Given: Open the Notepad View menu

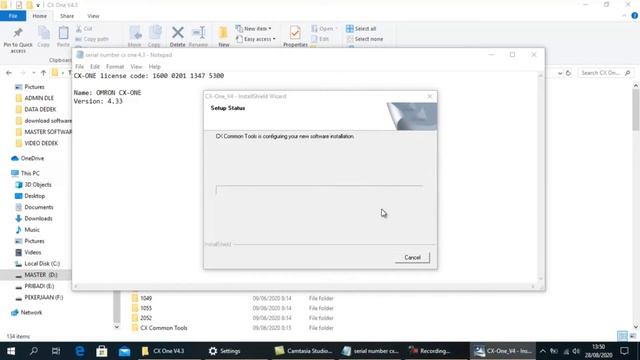Looking at the screenshot, I should point(136,67).
